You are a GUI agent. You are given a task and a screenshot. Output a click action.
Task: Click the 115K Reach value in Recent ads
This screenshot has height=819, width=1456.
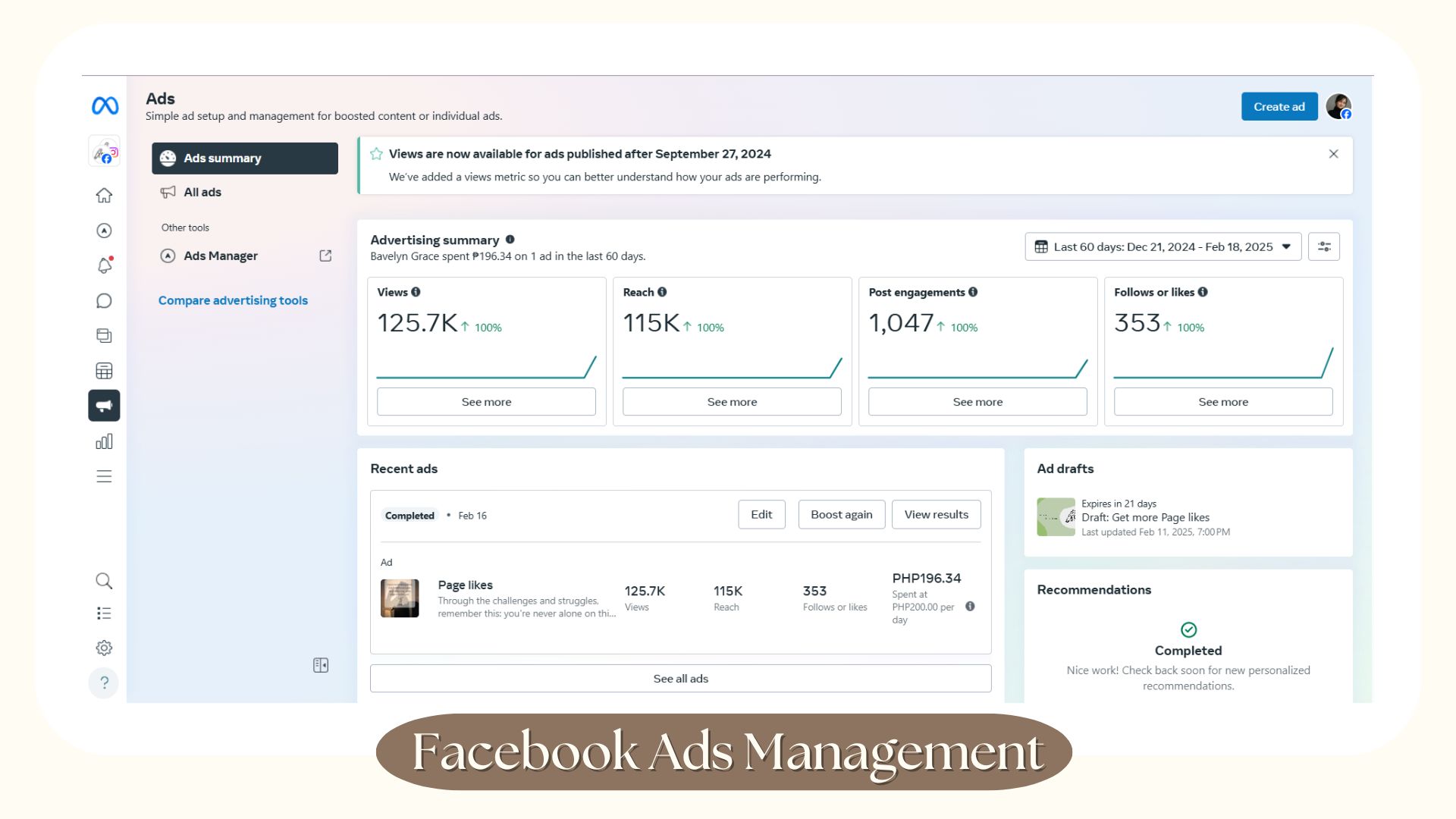[x=728, y=591]
